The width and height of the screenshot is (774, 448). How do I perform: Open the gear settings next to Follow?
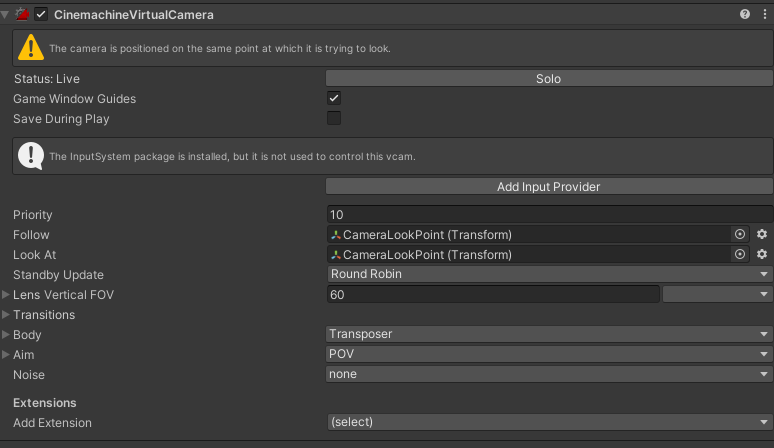click(762, 235)
